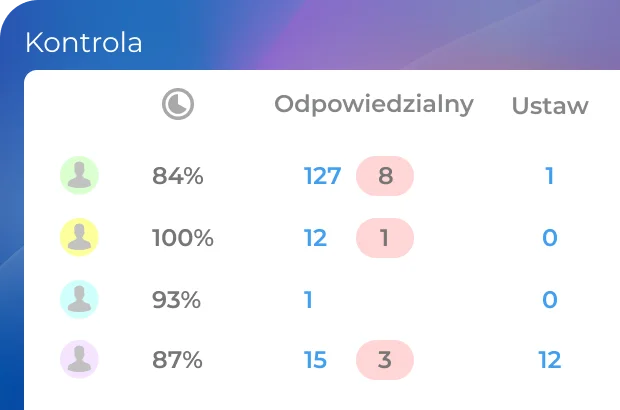
Task: Click the Odpowiedzialny column header
Action: point(374,105)
